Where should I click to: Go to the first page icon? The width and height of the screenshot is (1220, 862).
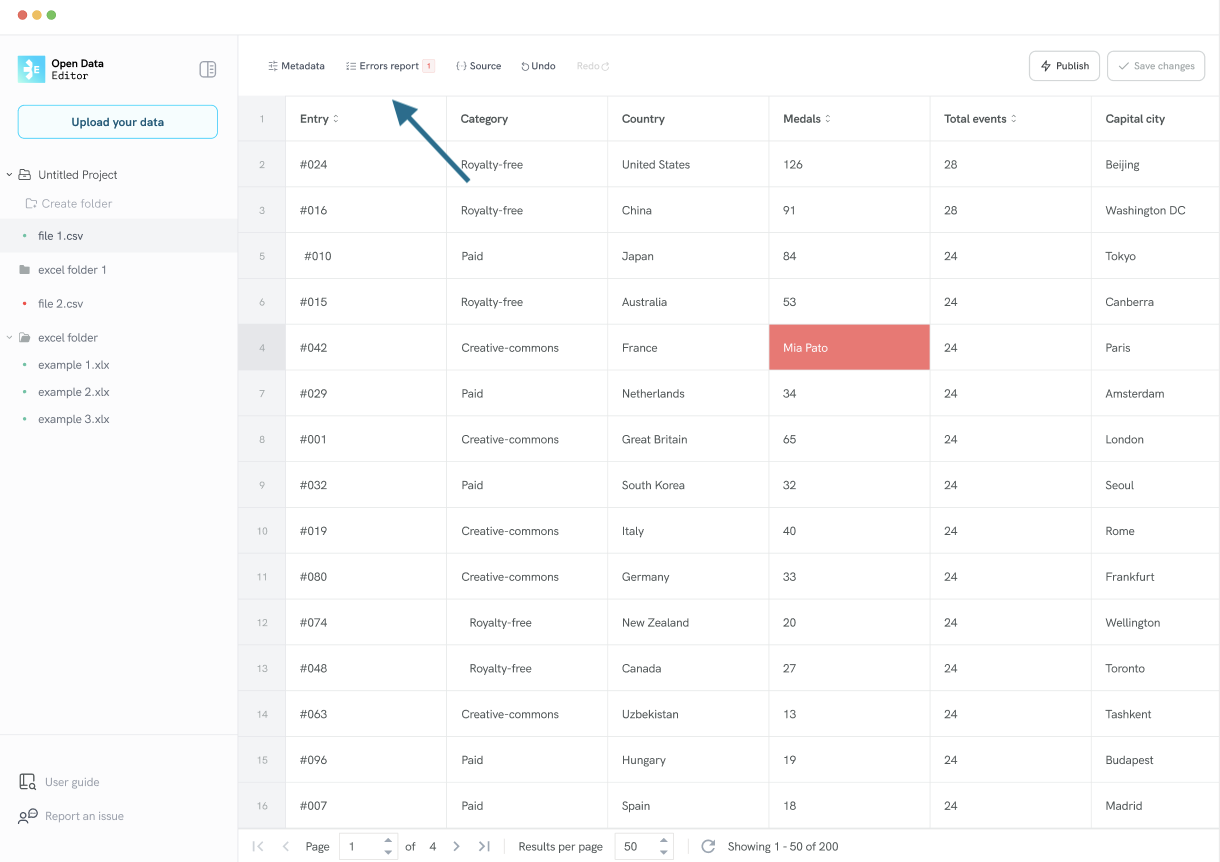258,846
